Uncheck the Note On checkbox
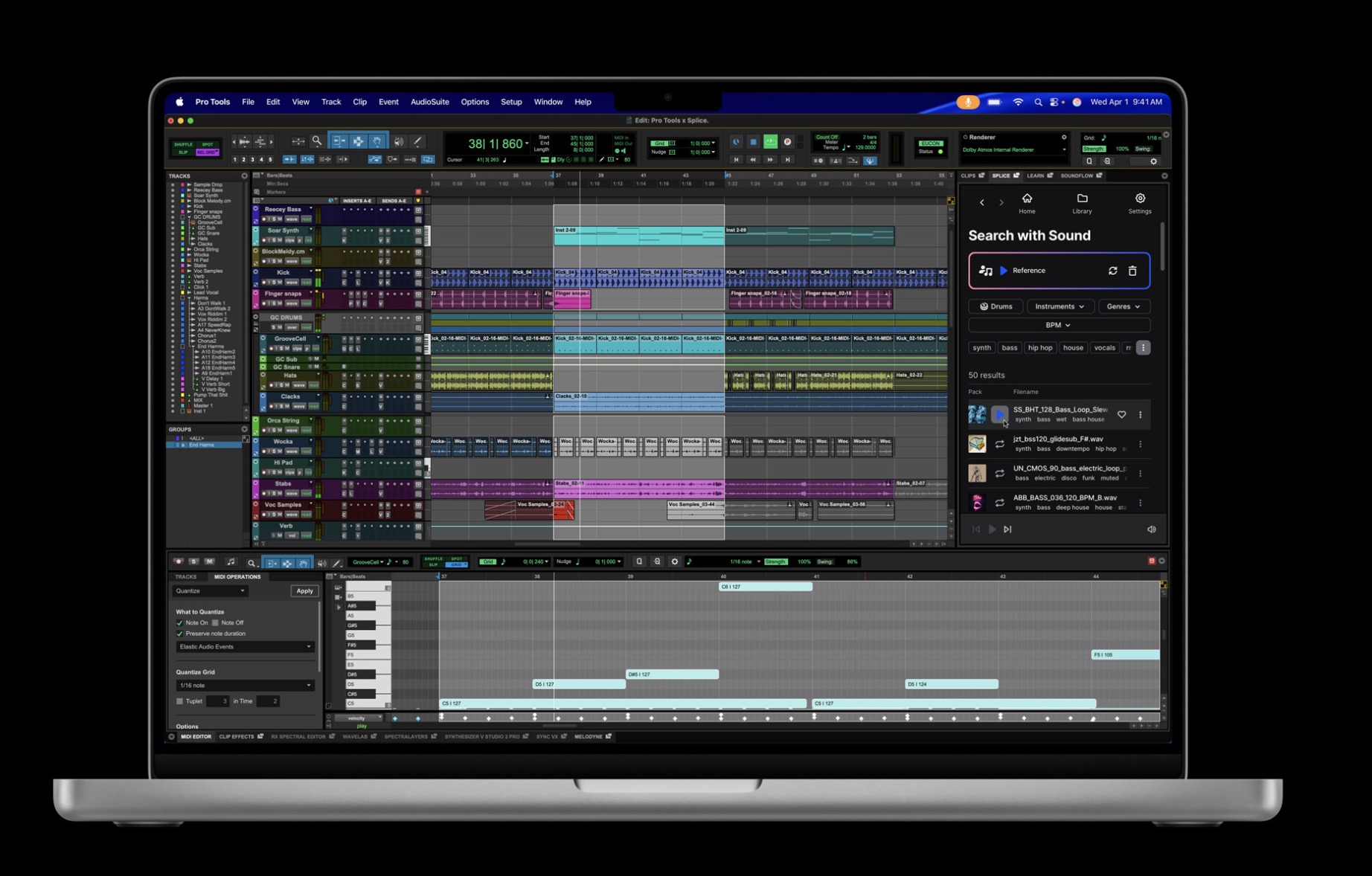The height and width of the screenshot is (876, 1372). point(179,623)
